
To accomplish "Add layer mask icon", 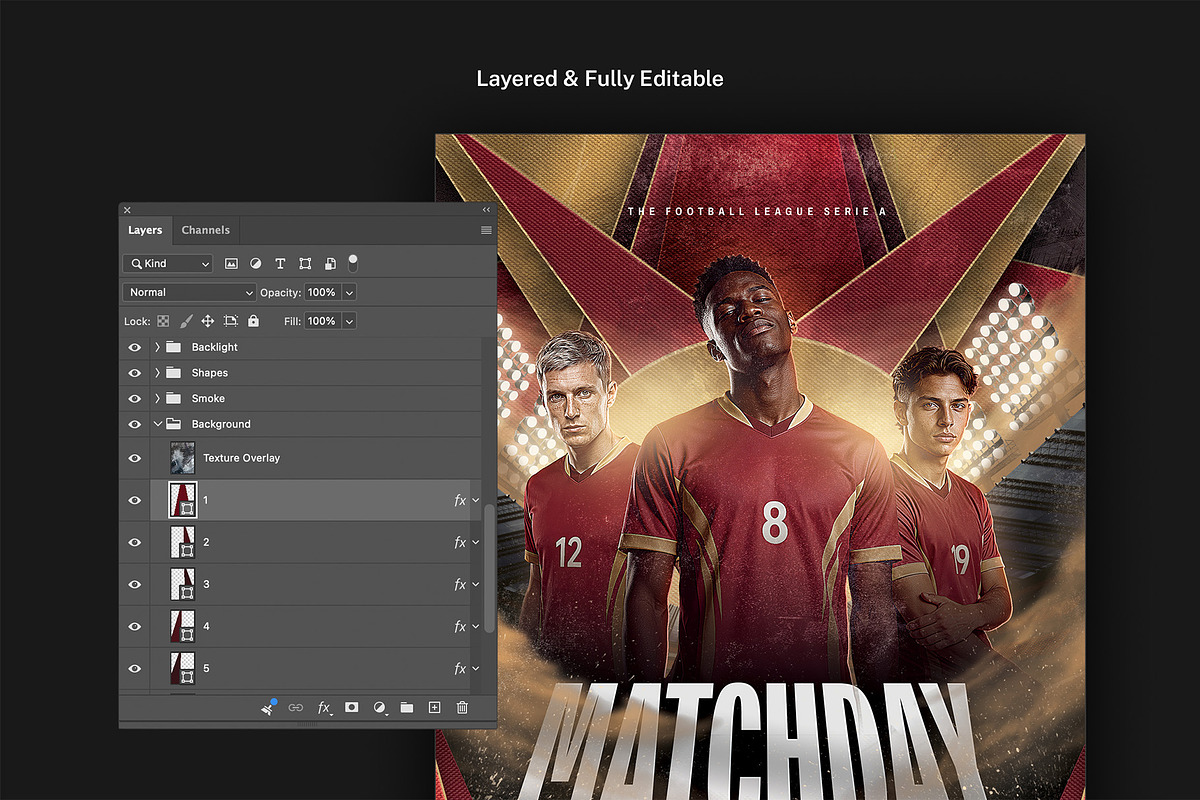I will [352, 707].
